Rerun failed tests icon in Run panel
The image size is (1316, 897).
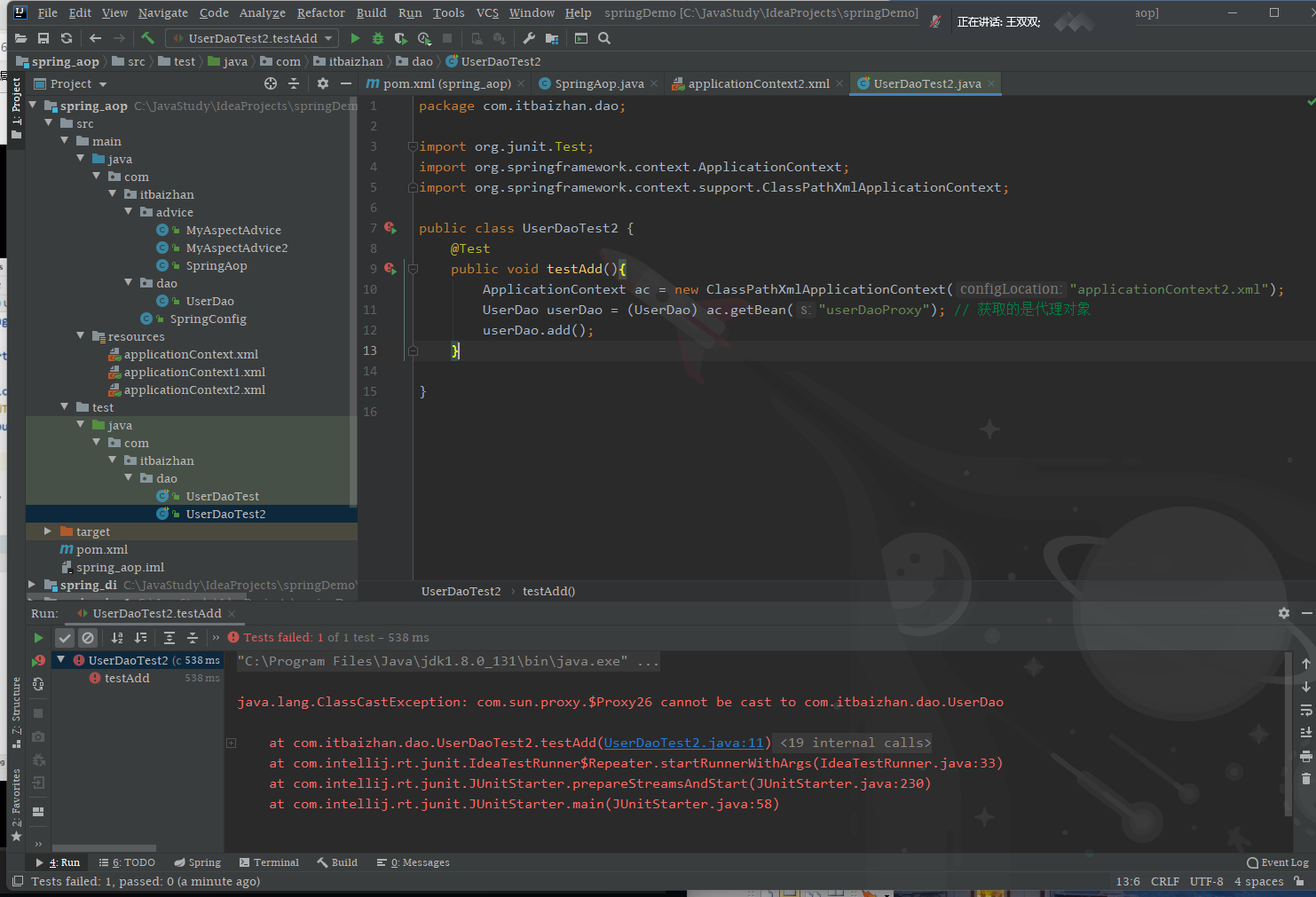click(x=38, y=660)
